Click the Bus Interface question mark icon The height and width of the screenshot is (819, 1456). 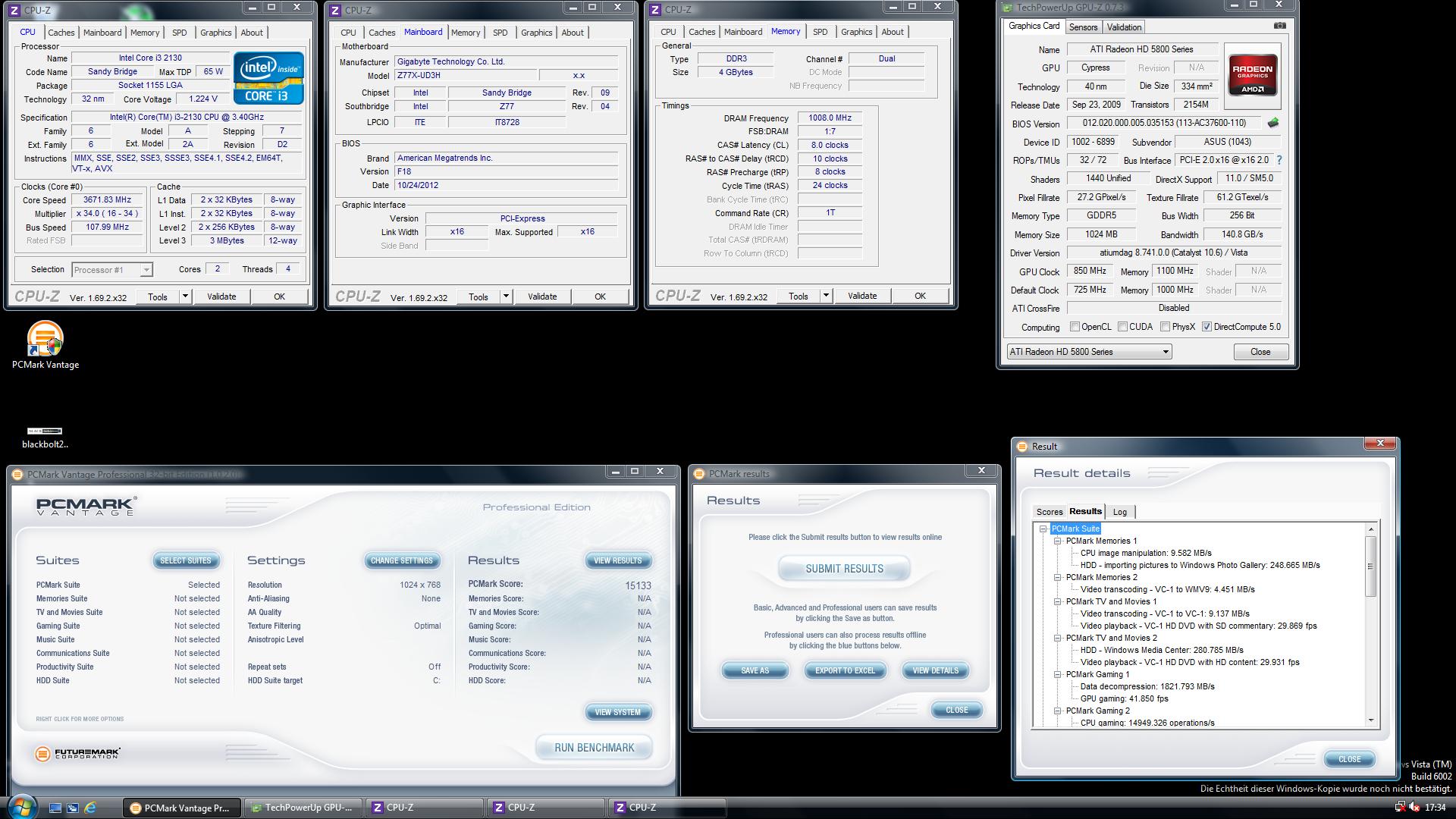(x=1279, y=160)
